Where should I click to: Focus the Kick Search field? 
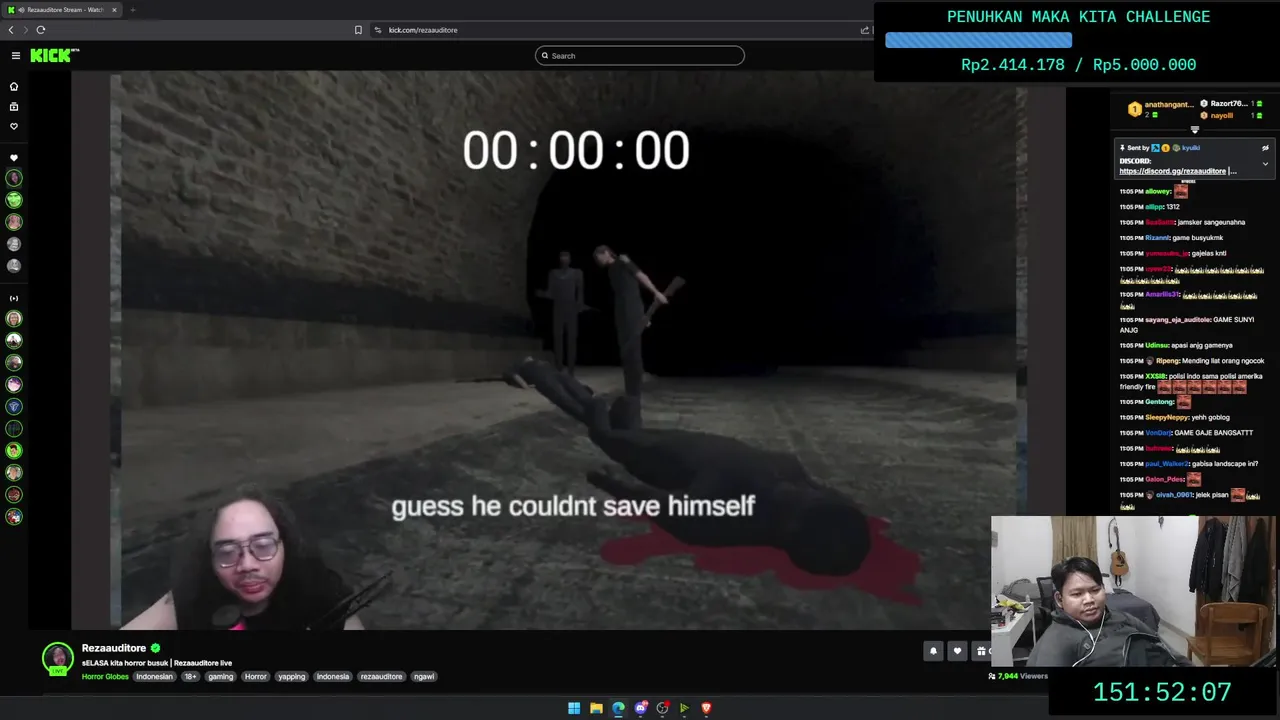(x=640, y=56)
